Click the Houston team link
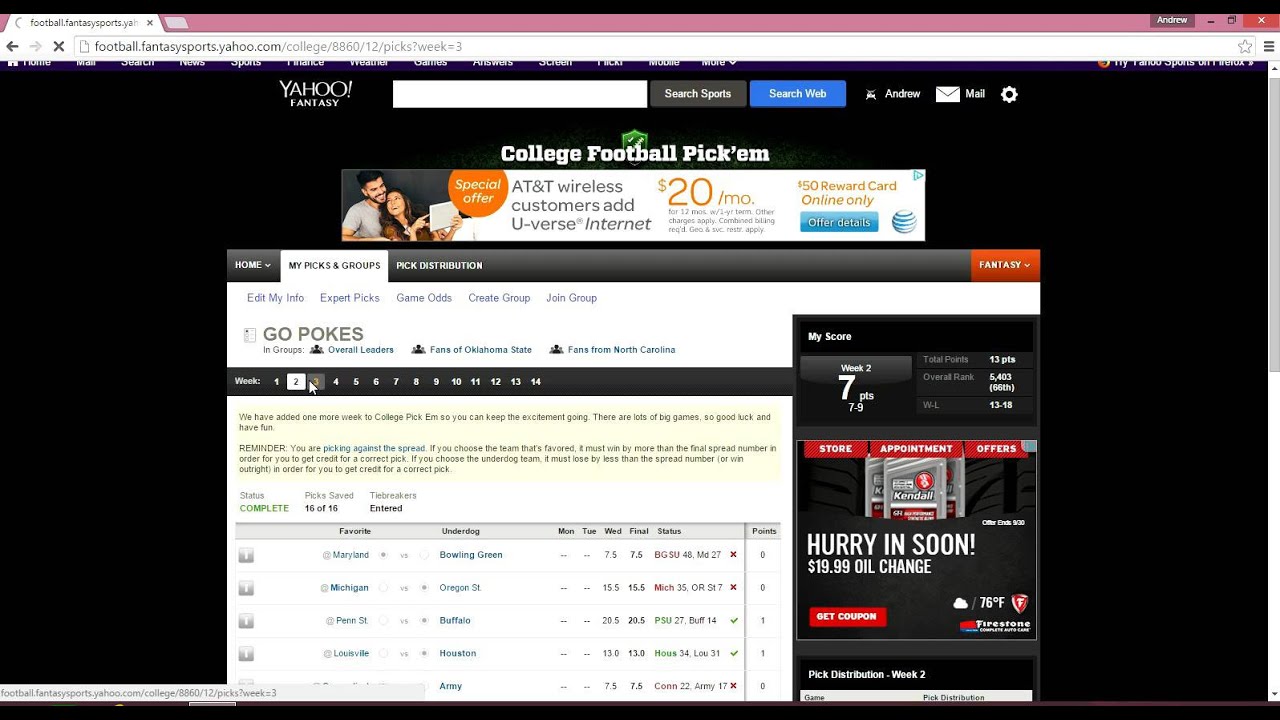 coord(458,654)
